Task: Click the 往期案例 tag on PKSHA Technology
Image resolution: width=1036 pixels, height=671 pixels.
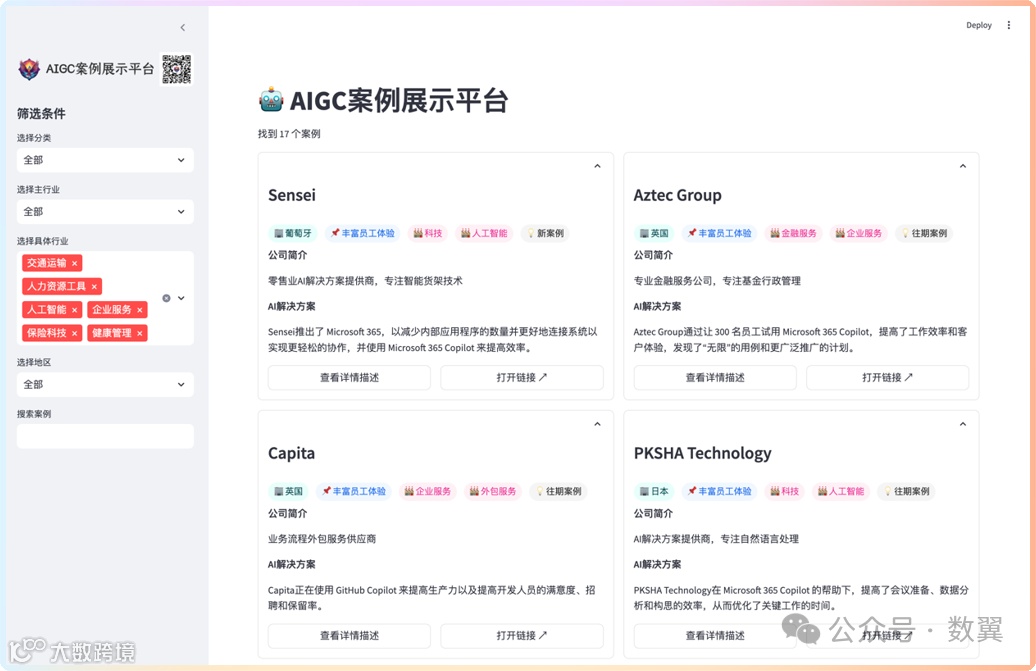Action: pyautogui.click(x=906, y=491)
